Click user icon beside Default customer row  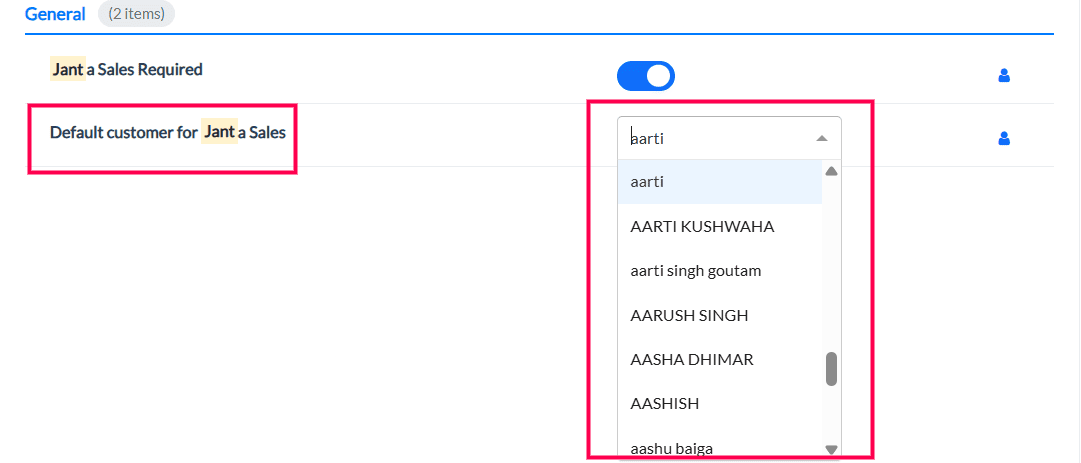click(1004, 139)
